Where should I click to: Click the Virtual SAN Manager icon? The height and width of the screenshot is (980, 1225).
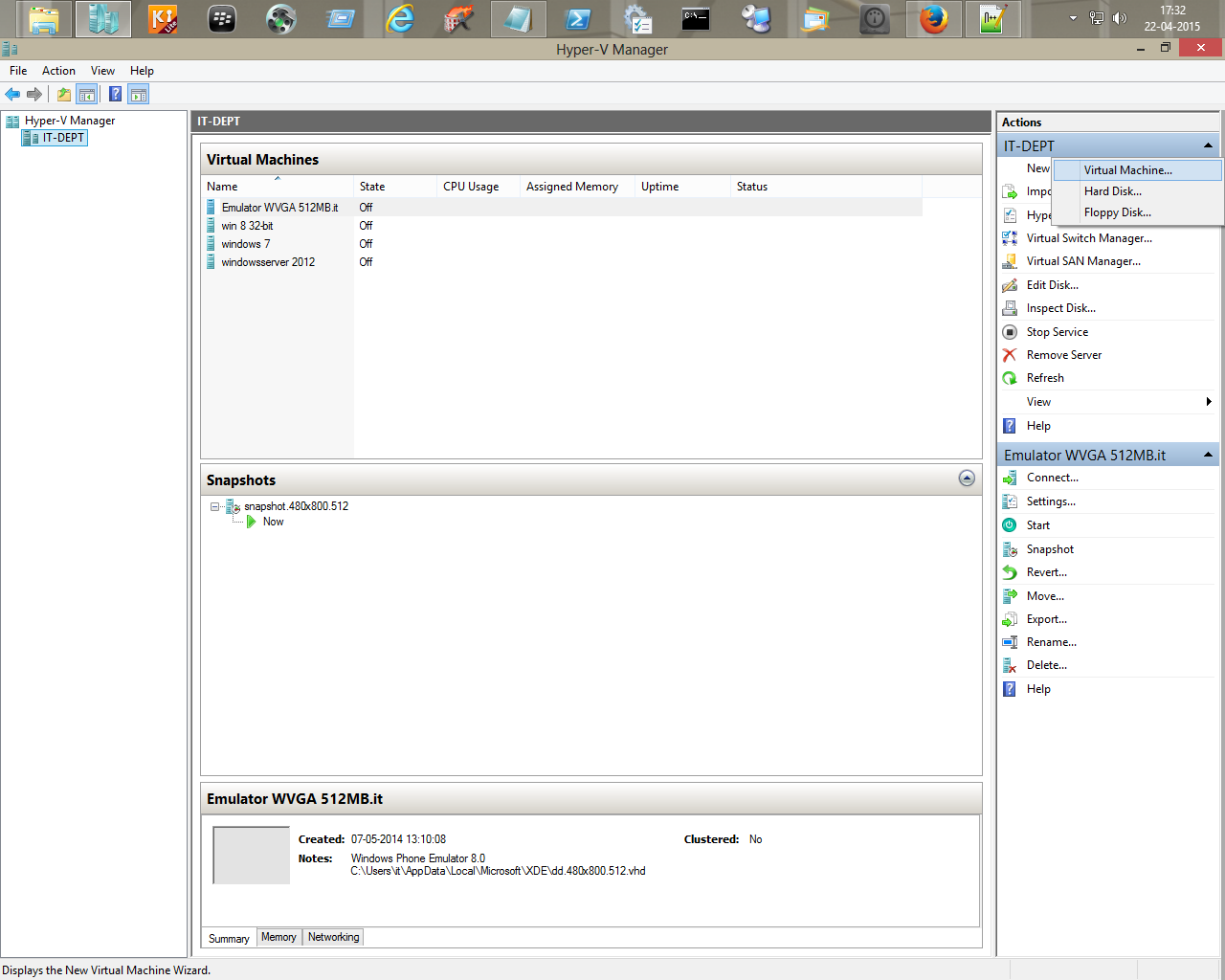click(x=1010, y=261)
